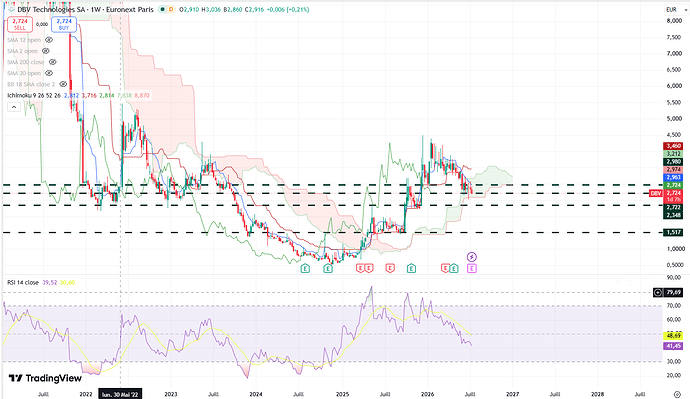Collapse the indicator legend with chevron button
This screenshot has width=690, height=399.
pos(14,107)
